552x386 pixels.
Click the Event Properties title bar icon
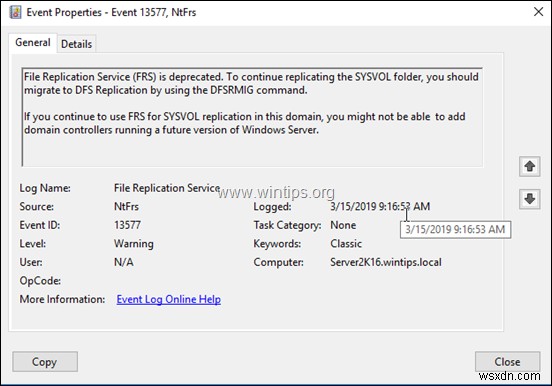click(x=15, y=12)
